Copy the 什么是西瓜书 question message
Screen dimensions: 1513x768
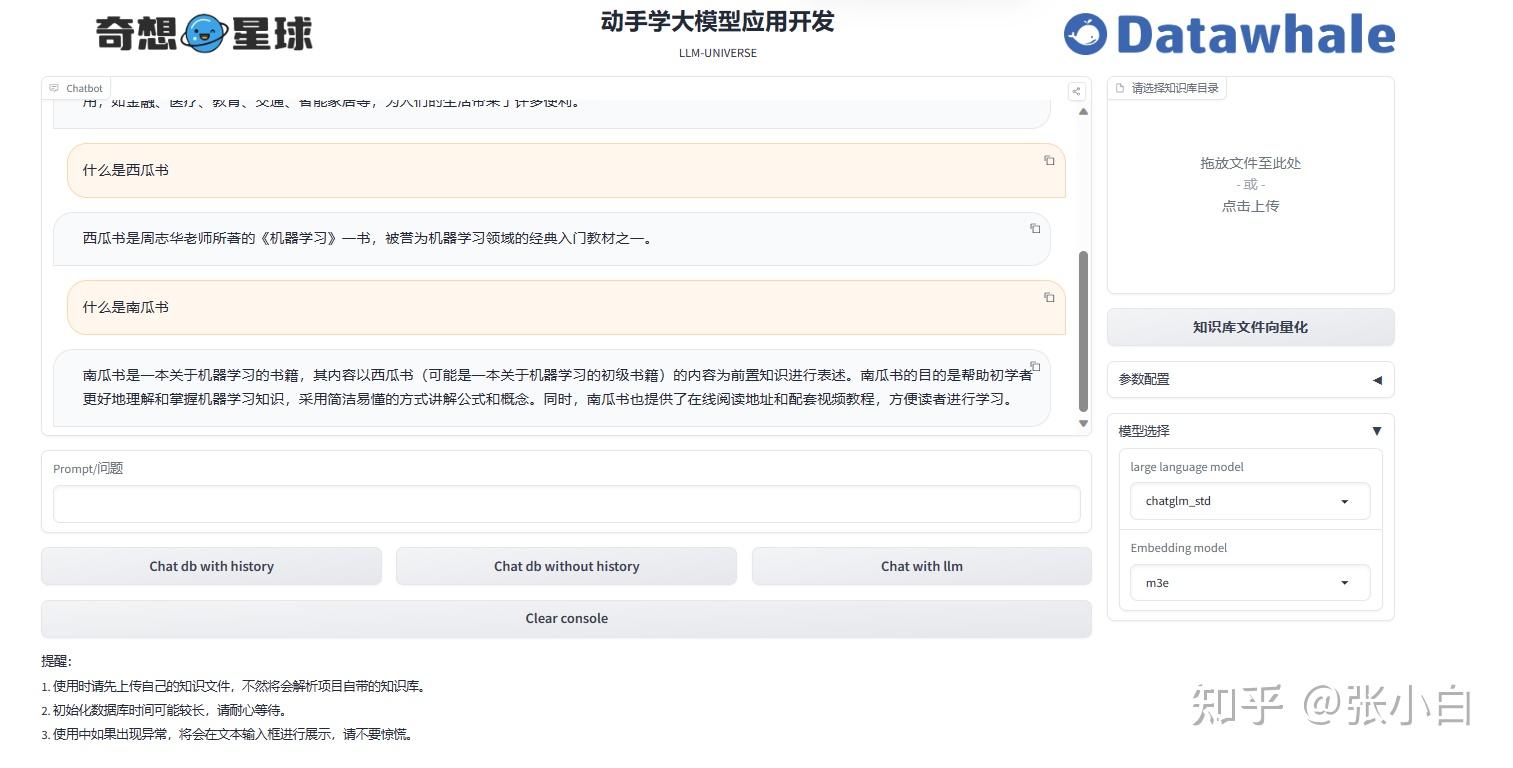pos(1048,159)
